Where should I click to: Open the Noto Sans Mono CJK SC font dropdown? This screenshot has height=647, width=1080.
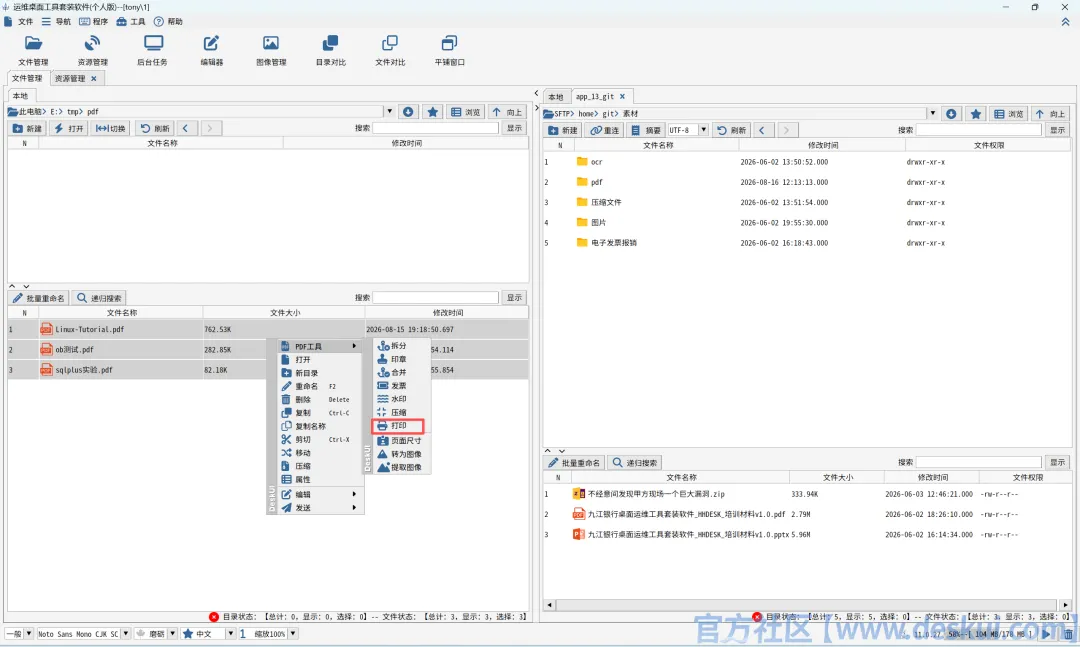coord(125,634)
